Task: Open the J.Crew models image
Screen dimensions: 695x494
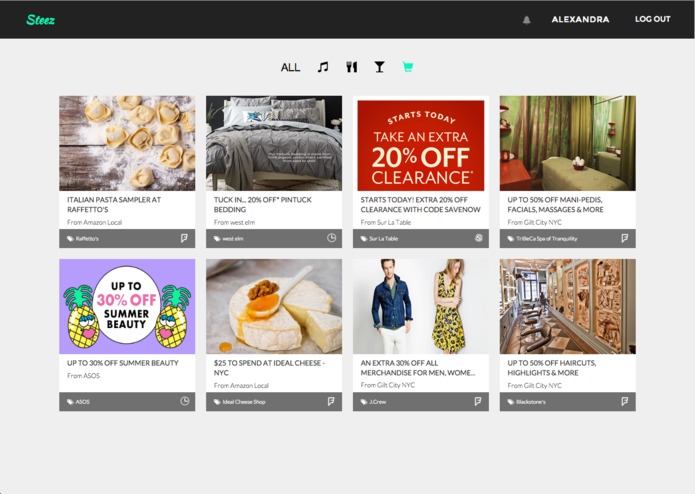Action: pos(421,306)
